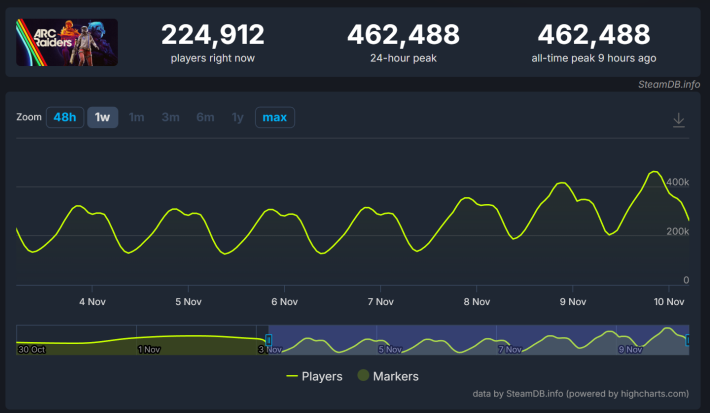Click the navigator area near 1 Nov
The height and width of the screenshot is (413, 710).
tap(150, 340)
